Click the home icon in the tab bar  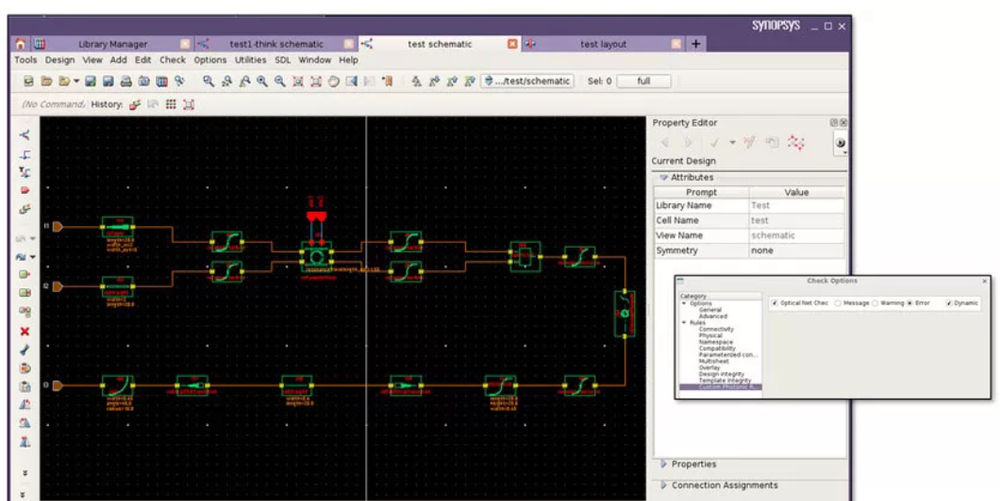pyautogui.click(x=21, y=44)
